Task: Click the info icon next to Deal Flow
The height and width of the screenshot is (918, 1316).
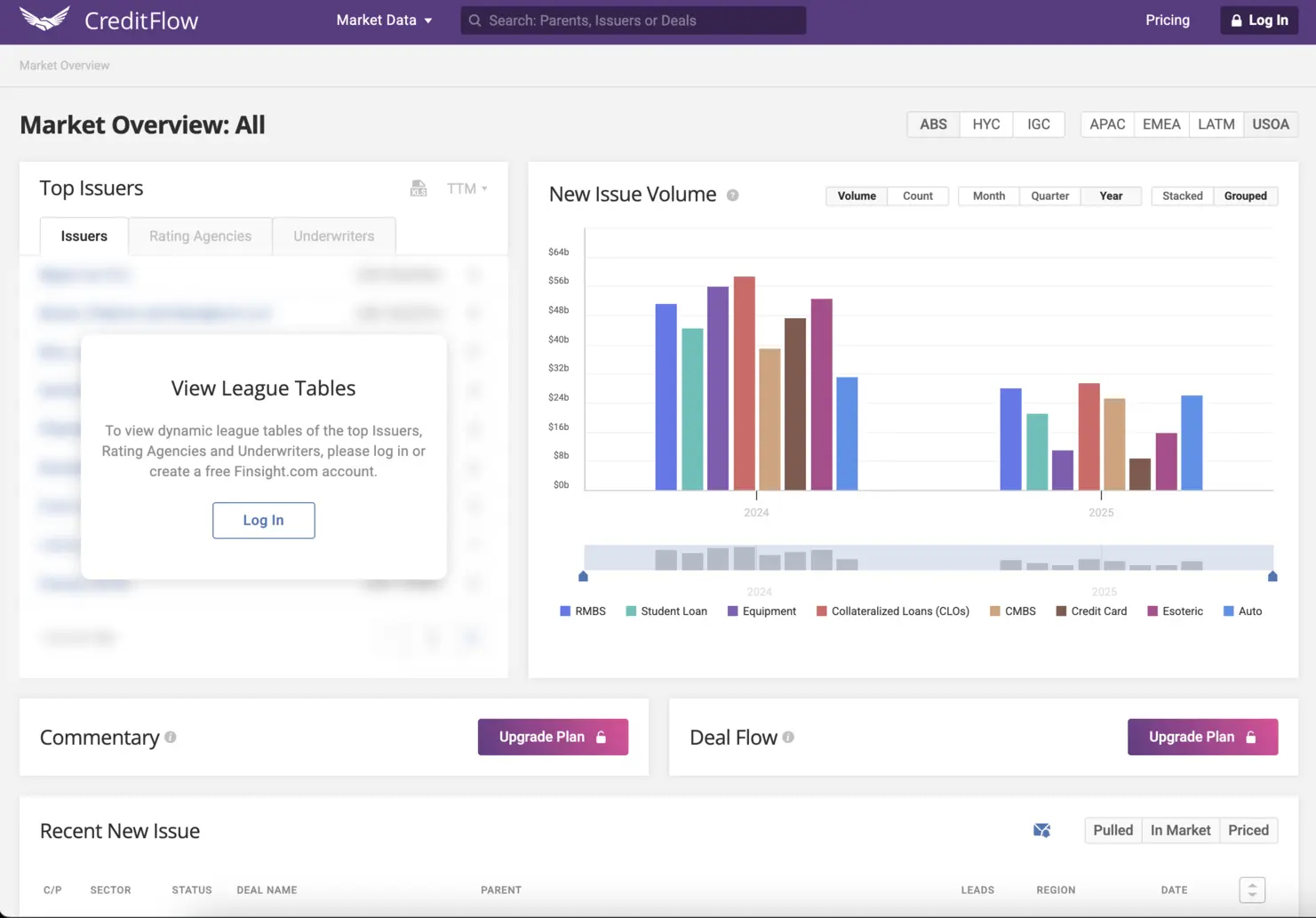Action: pos(788,738)
